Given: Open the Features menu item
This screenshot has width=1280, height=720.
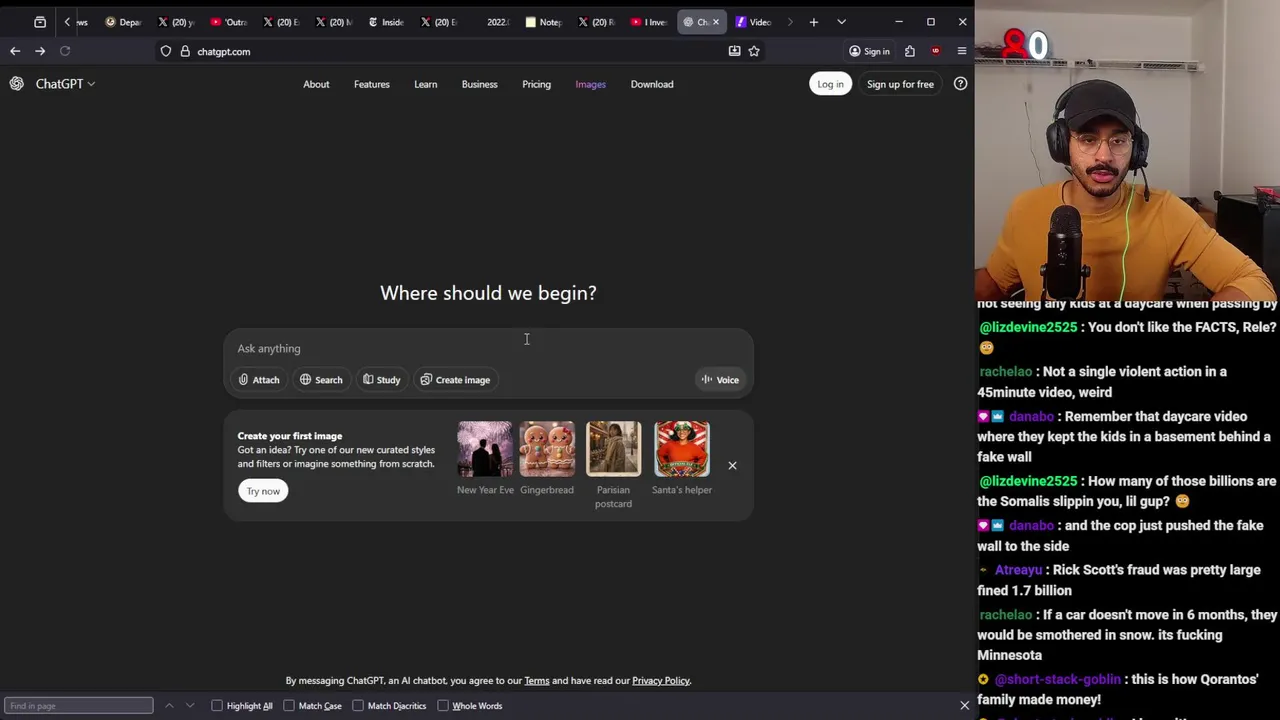Looking at the screenshot, I should (371, 84).
